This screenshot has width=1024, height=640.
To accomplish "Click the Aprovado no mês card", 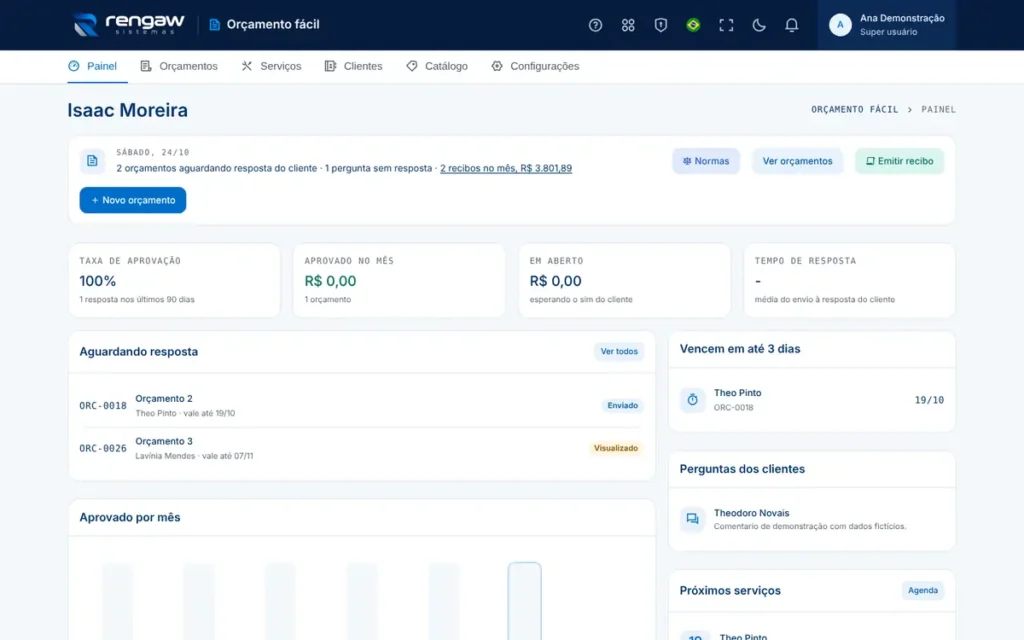I will click(399, 280).
